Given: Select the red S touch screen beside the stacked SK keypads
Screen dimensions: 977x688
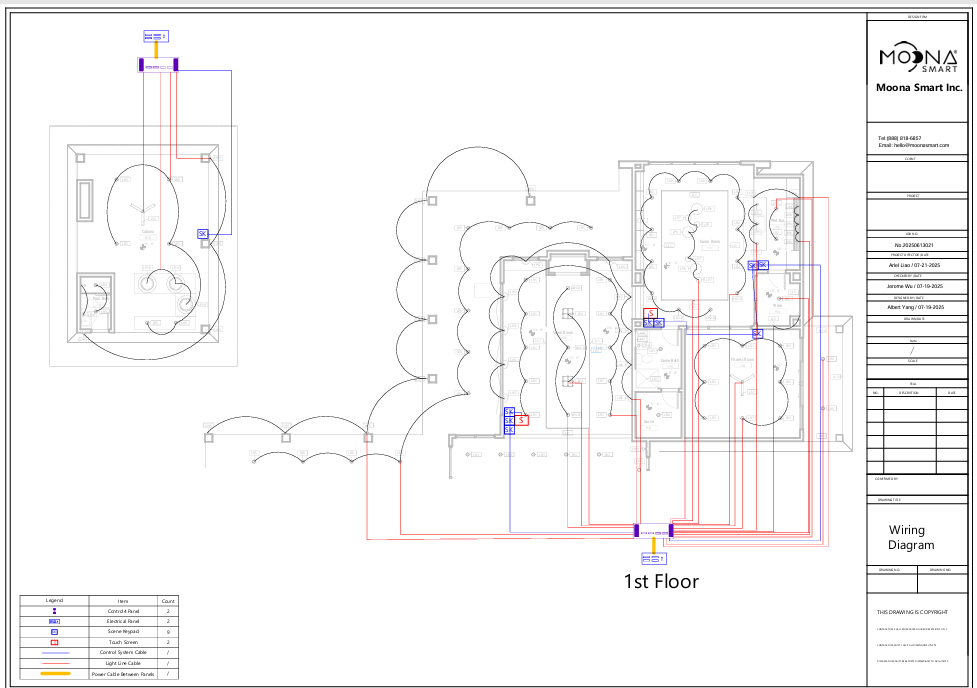Looking at the screenshot, I should point(522,421).
